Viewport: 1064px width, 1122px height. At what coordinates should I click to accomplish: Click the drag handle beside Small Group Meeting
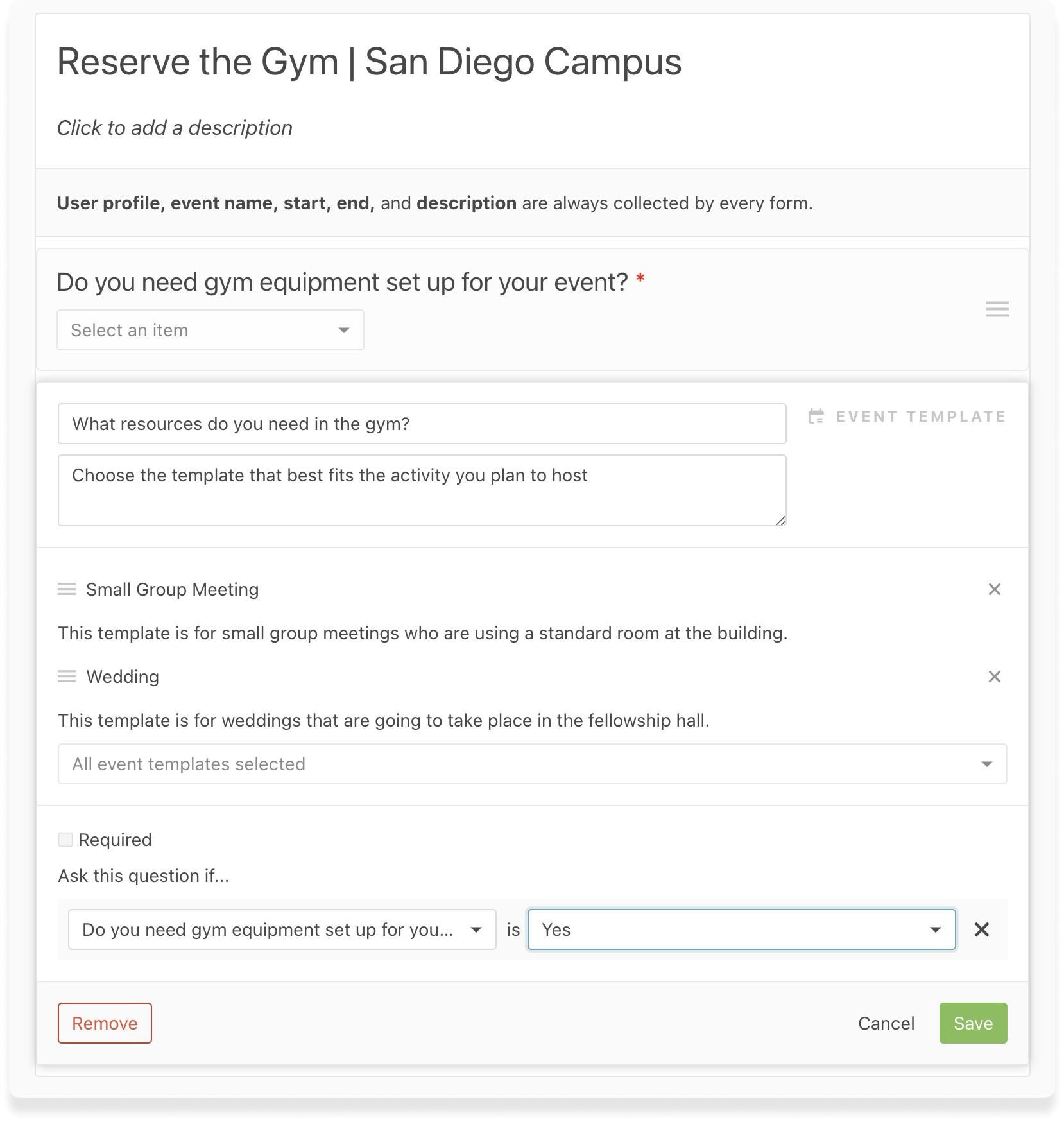coord(67,589)
